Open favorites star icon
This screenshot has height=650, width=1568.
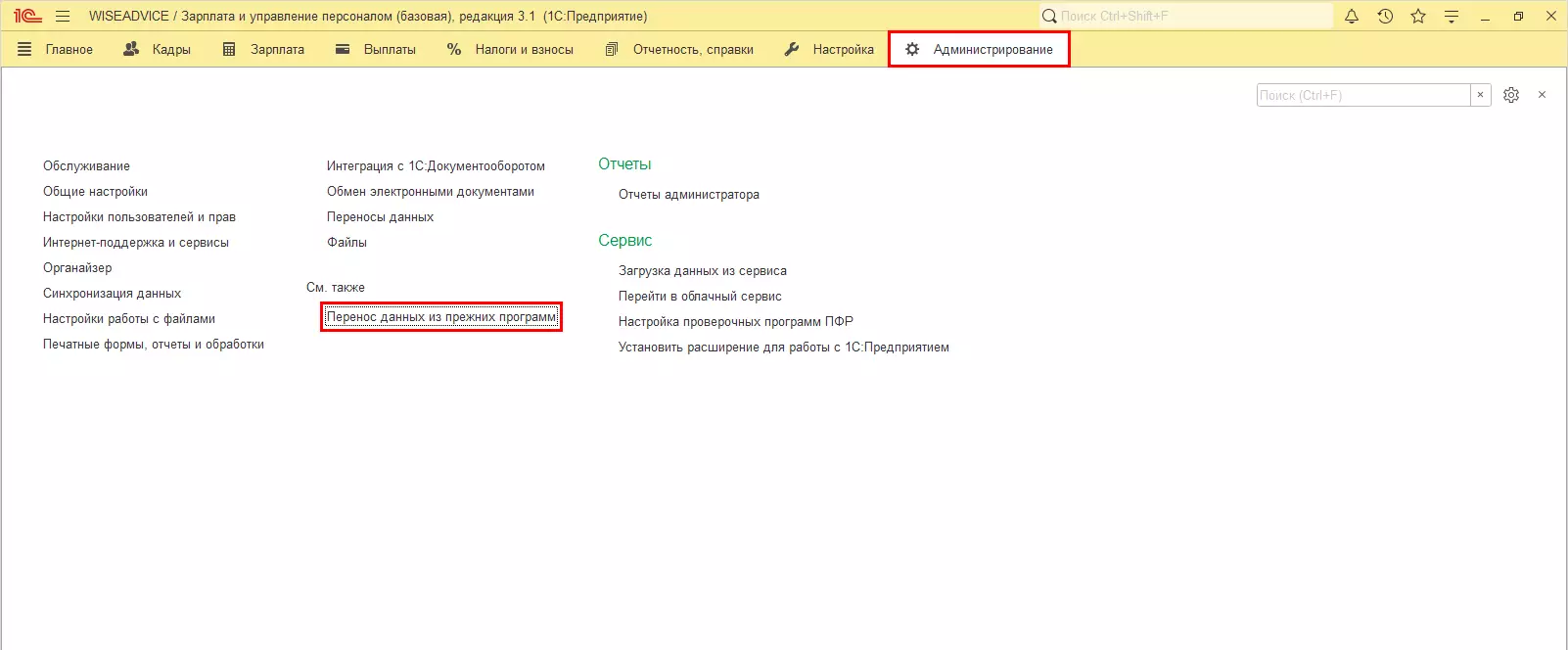(x=1418, y=16)
